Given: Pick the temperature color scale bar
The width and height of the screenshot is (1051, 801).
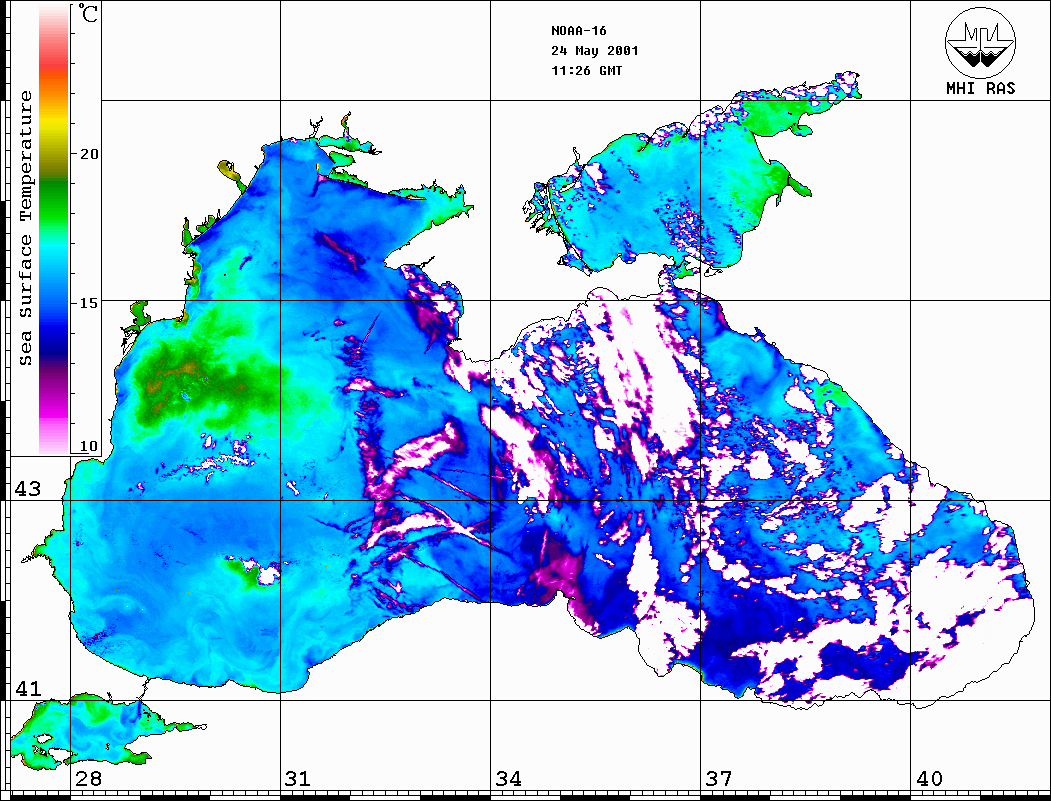Looking at the screenshot, I should [54, 230].
